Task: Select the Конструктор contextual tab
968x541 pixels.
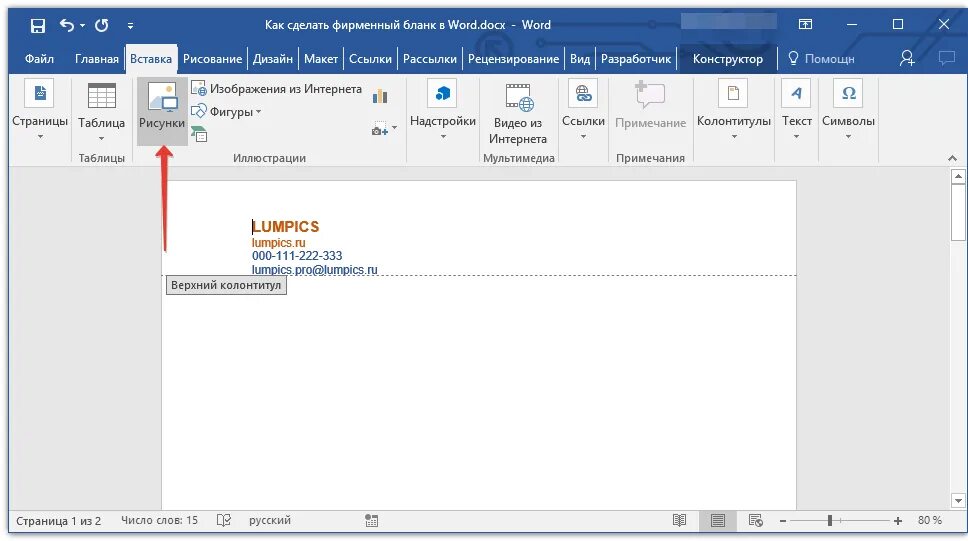Action: pyautogui.click(x=727, y=59)
